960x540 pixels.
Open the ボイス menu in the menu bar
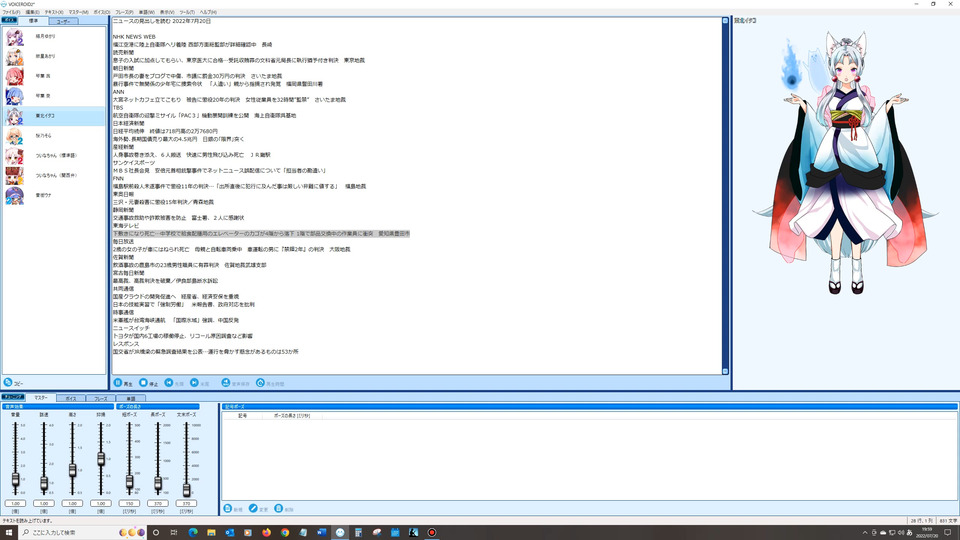pos(102,12)
